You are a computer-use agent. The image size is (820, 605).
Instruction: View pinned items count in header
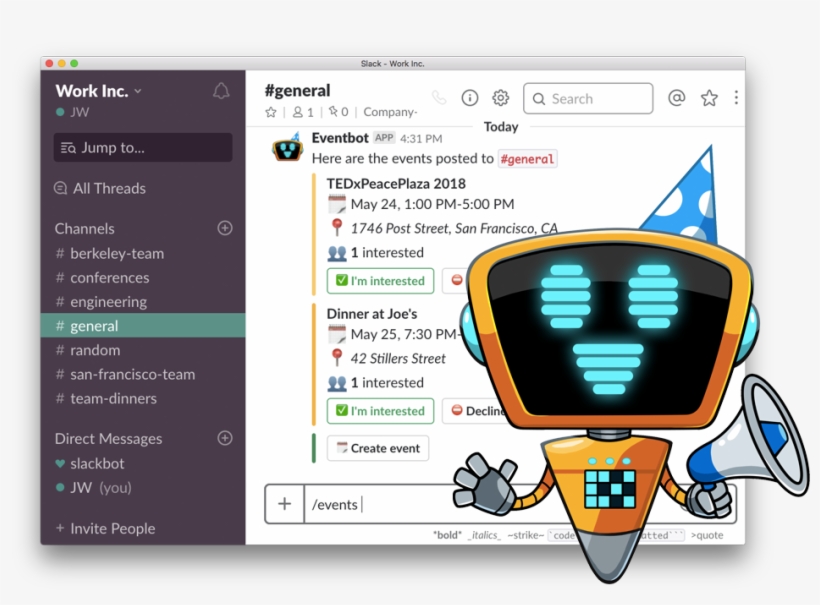tap(338, 112)
